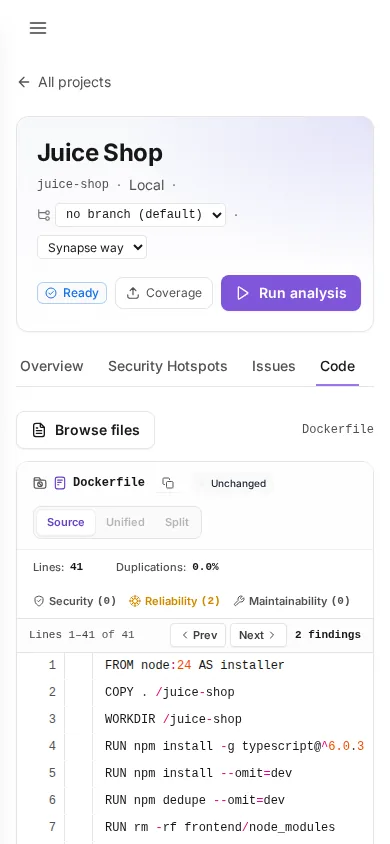
Task: Filter by Maintainability (0) findings
Action: (292, 601)
